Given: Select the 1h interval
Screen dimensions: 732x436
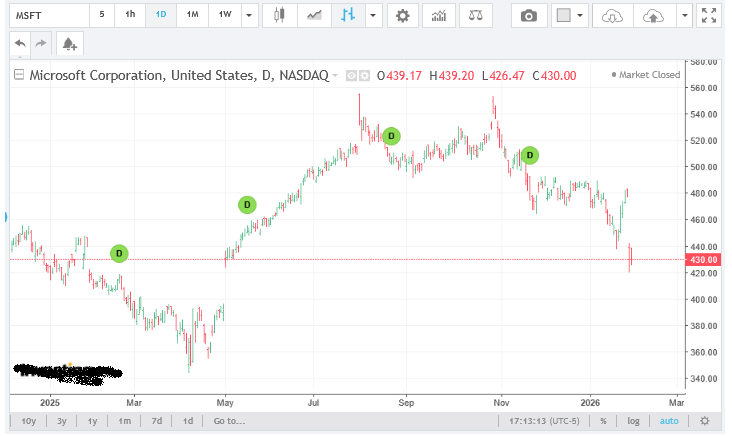Looking at the screenshot, I should tap(130, 16).
